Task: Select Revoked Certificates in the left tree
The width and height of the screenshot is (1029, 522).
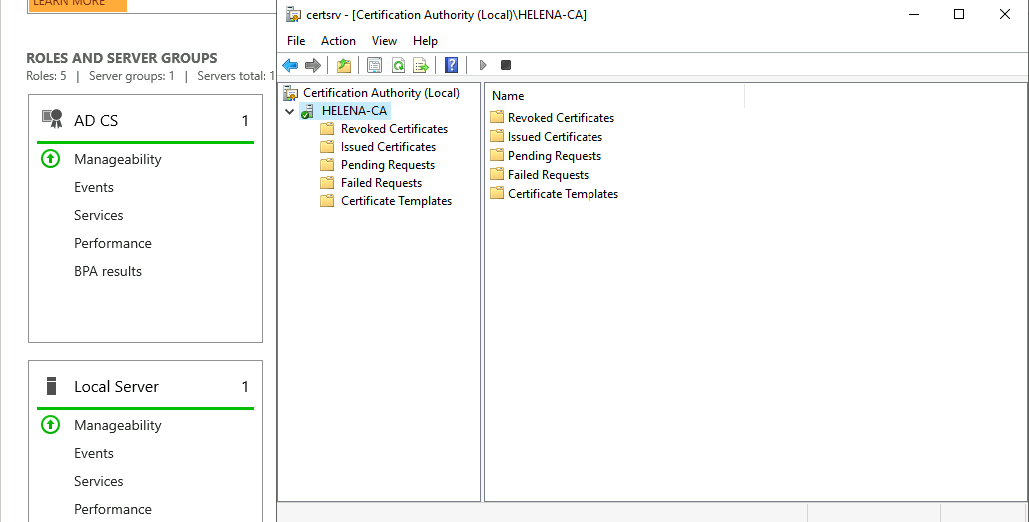Action: point(394,129)
